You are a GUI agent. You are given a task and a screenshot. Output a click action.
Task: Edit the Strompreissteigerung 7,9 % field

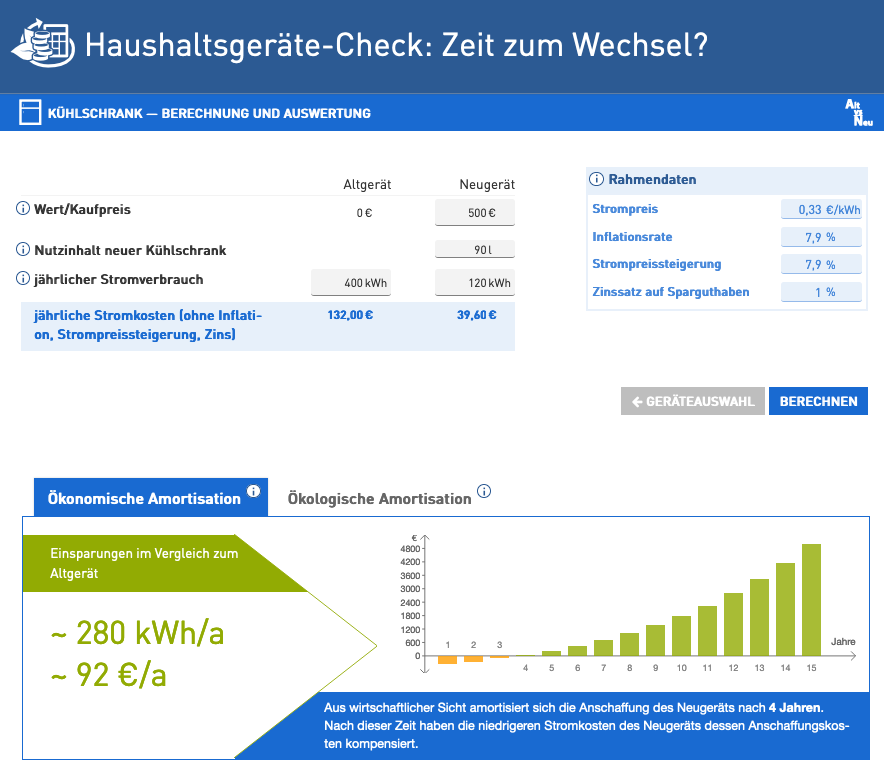[821, 264]
